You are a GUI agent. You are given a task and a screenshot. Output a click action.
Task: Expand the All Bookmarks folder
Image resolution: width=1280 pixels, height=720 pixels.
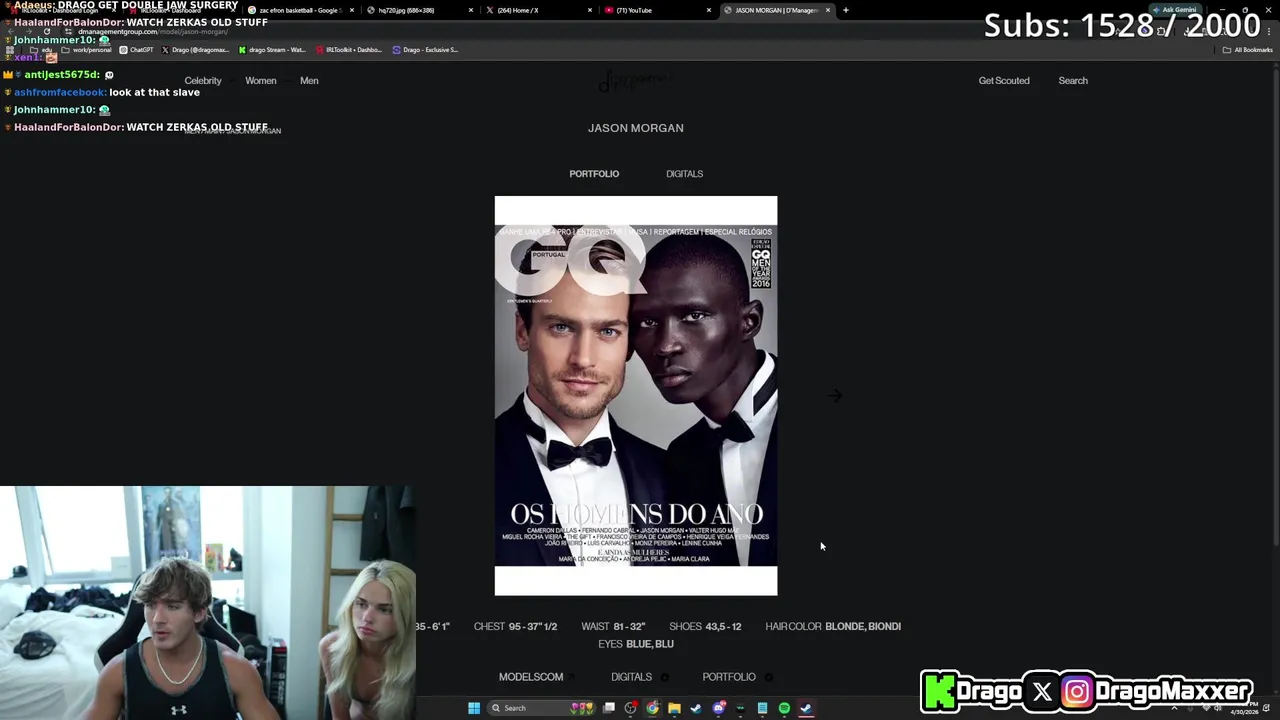[x=1248, y=49]
